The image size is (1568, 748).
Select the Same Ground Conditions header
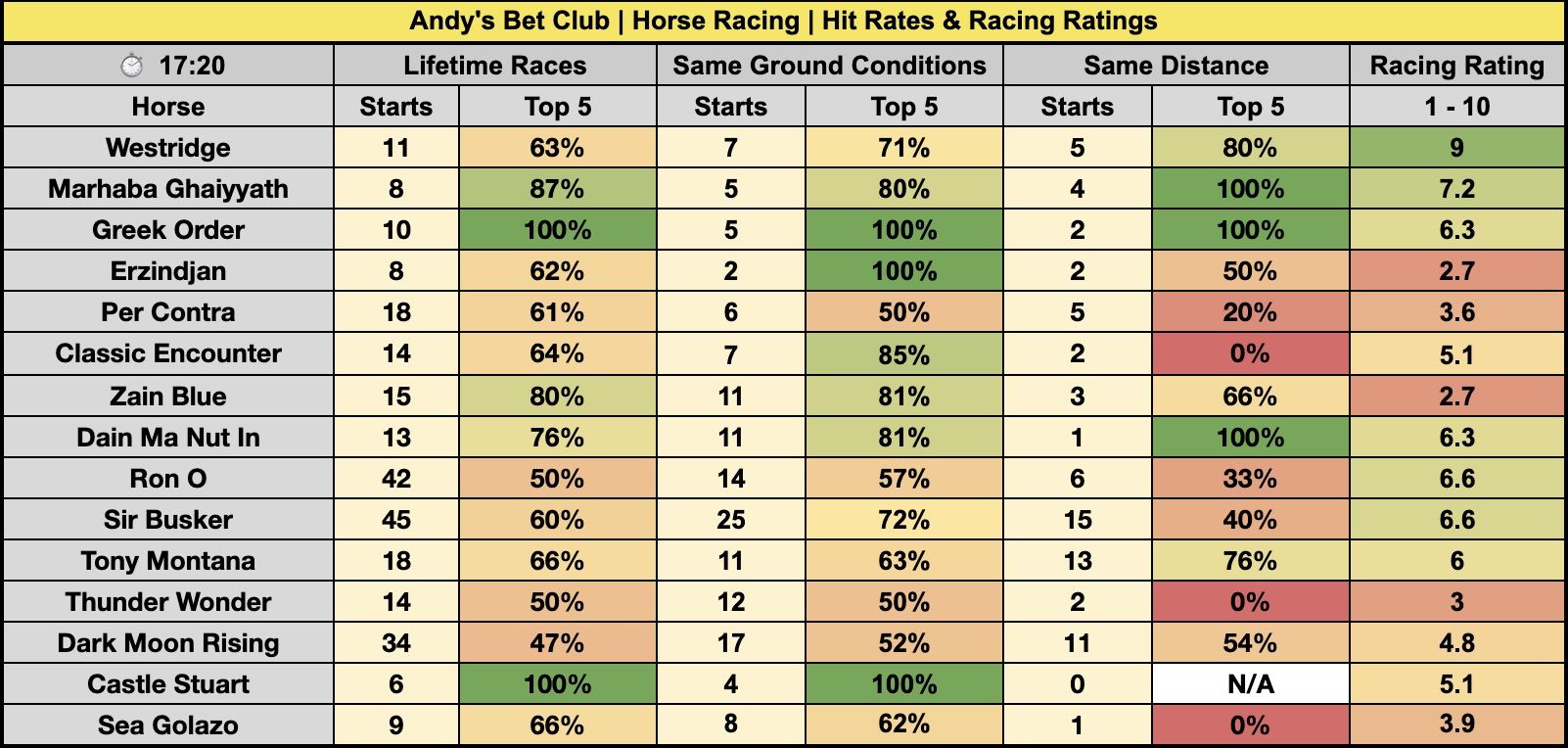tap(829, 66)
